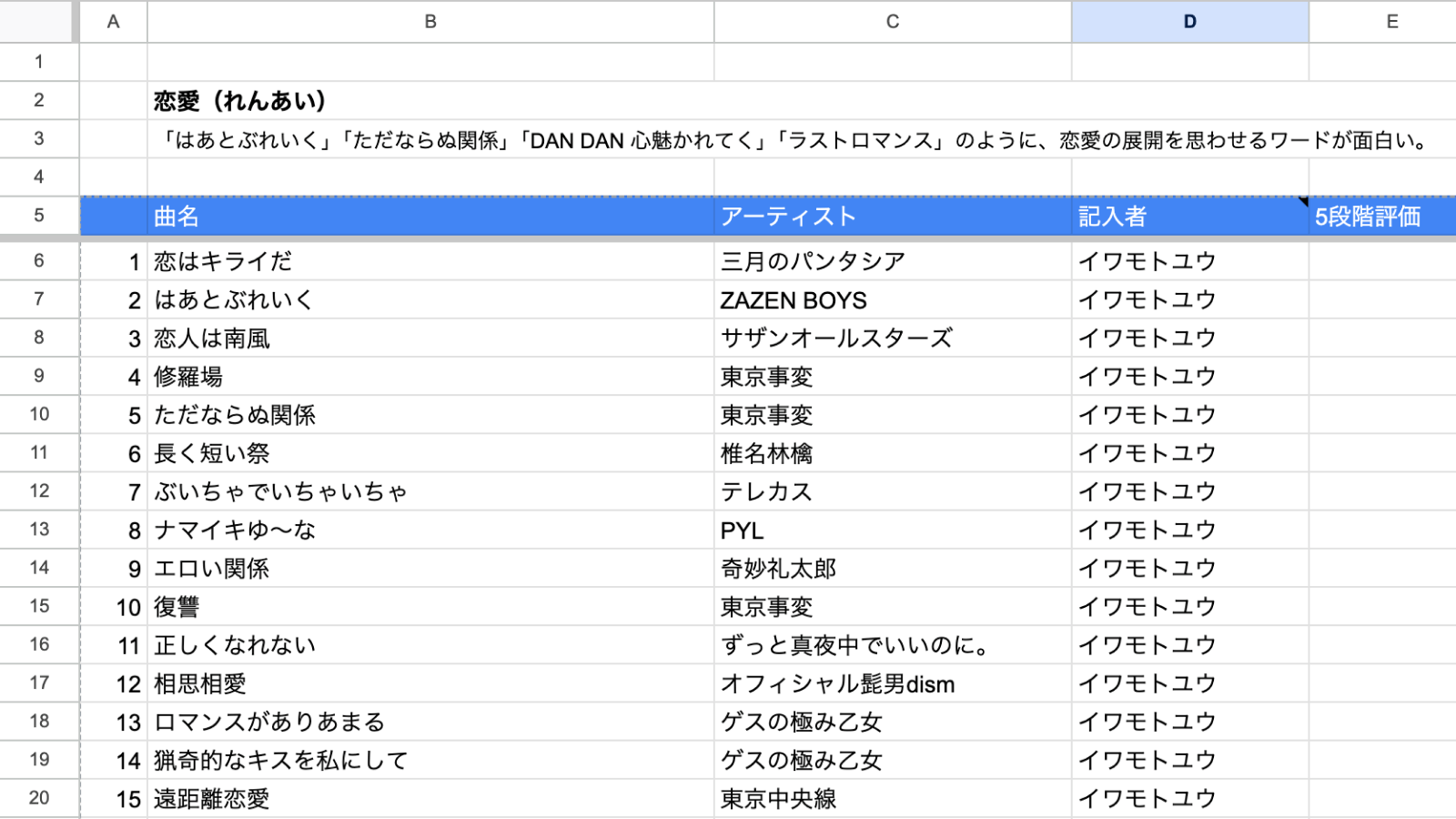Select cell containing 椎名林檎
1456x819 pixels.
coord(893,453)
